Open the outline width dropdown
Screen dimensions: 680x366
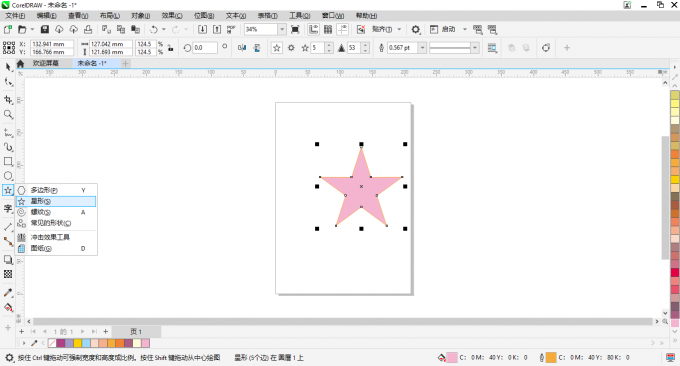coord(422,48)
